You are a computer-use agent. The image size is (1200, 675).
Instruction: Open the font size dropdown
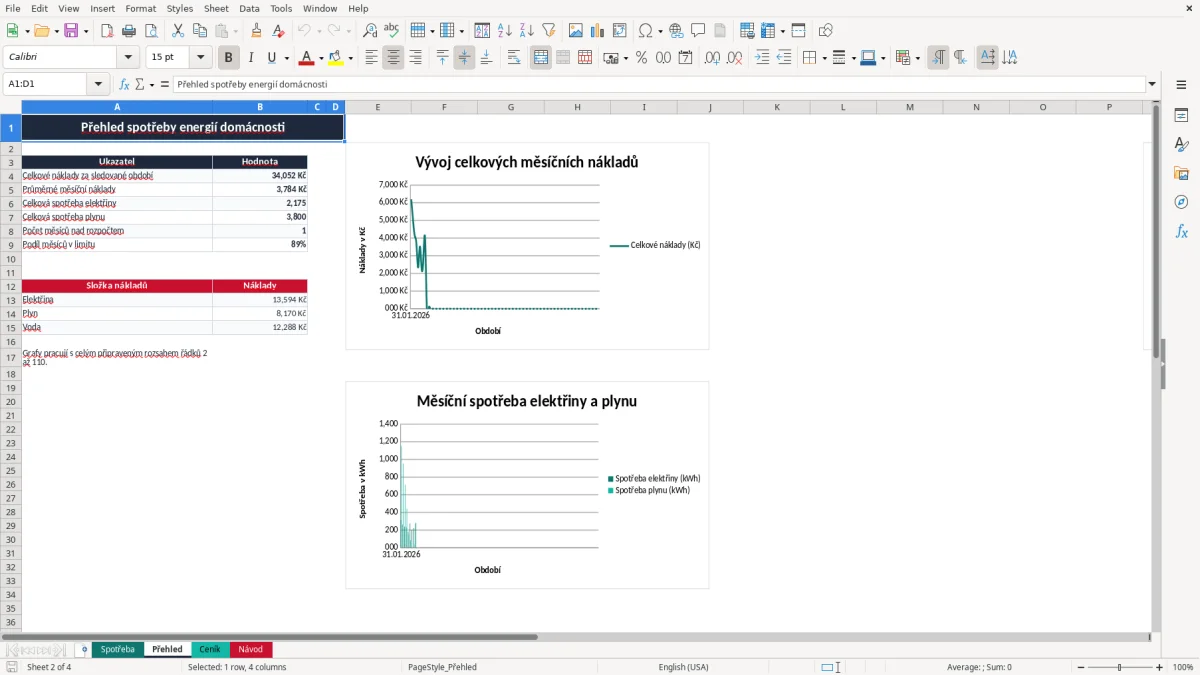pos(201,58)
